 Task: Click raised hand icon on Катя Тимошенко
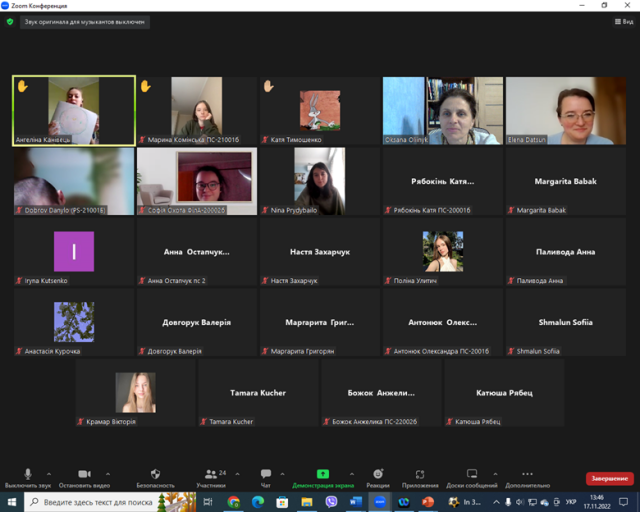pyautogui.click(x=269, y=86)
